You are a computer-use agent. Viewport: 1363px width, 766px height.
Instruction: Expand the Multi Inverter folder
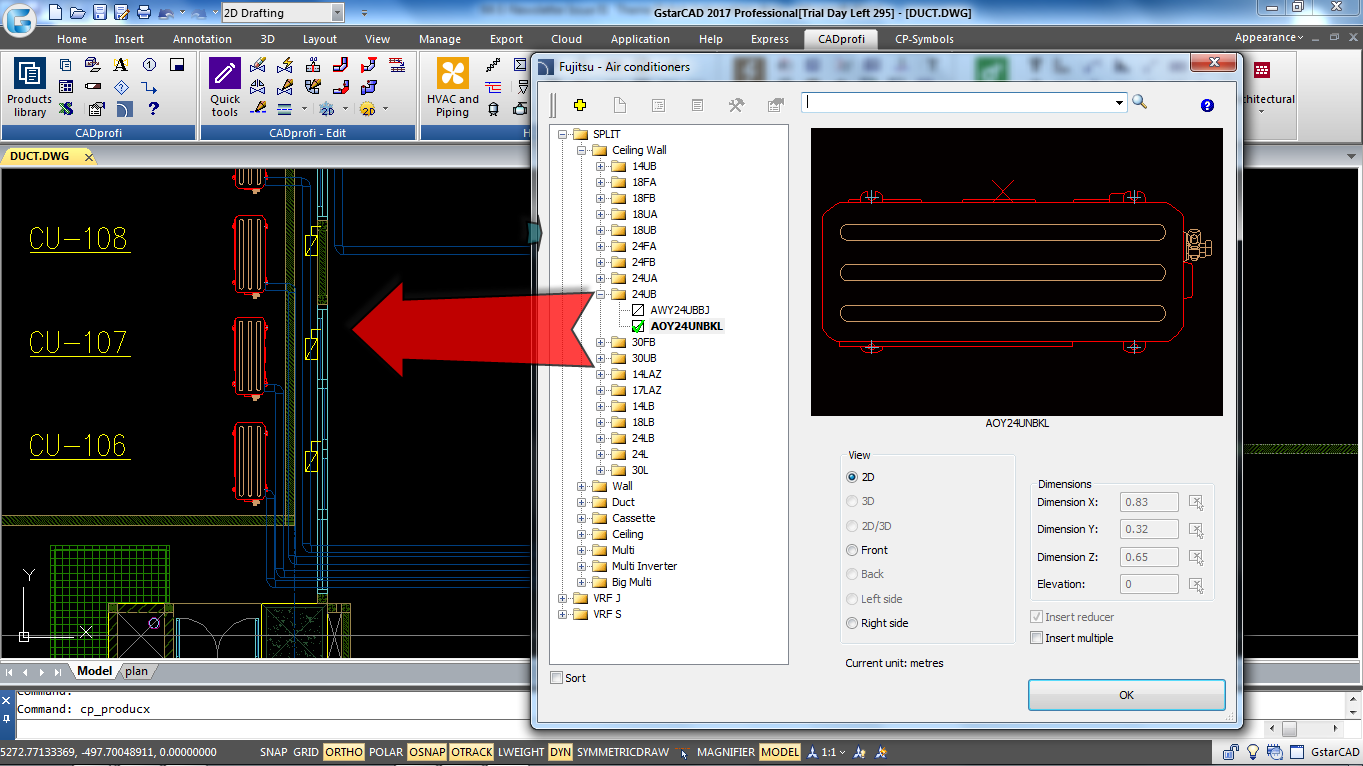582,566
